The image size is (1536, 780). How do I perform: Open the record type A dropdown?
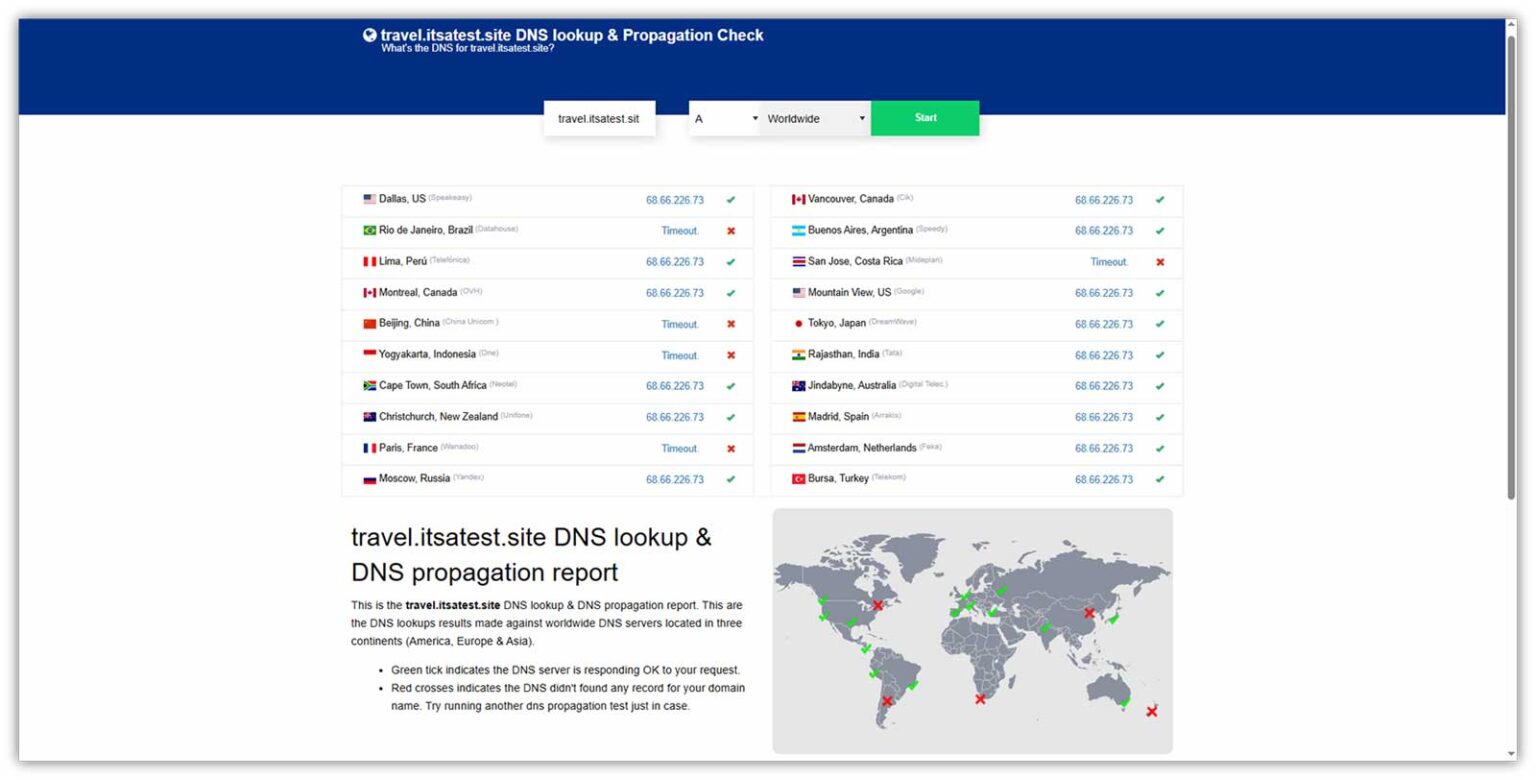click(725, 118)
